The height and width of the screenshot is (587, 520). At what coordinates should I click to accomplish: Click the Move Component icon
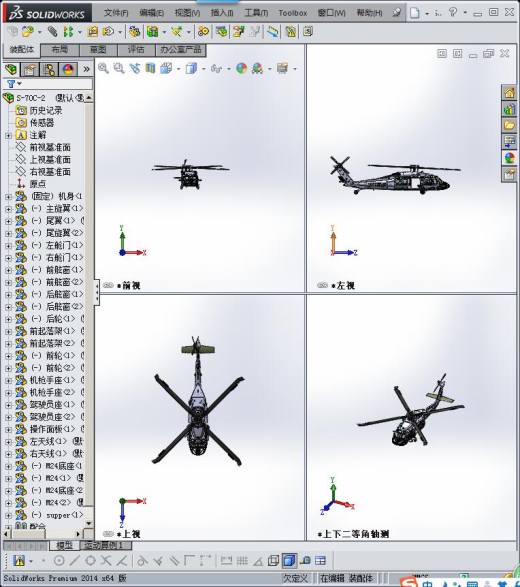pos(108,32)
